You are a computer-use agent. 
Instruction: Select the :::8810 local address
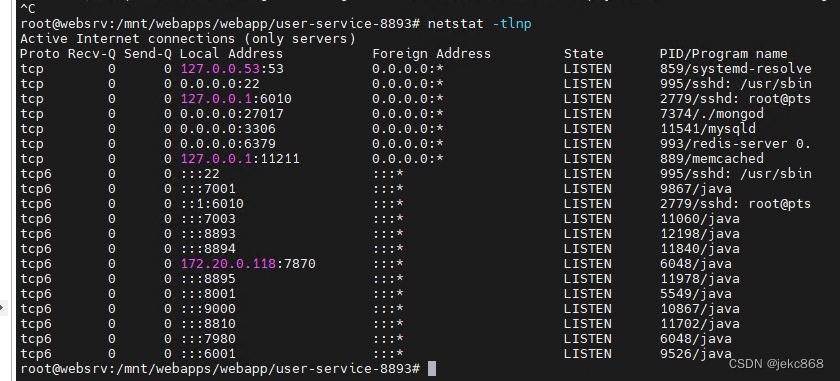pyautogui.click(x=208, y=324)
